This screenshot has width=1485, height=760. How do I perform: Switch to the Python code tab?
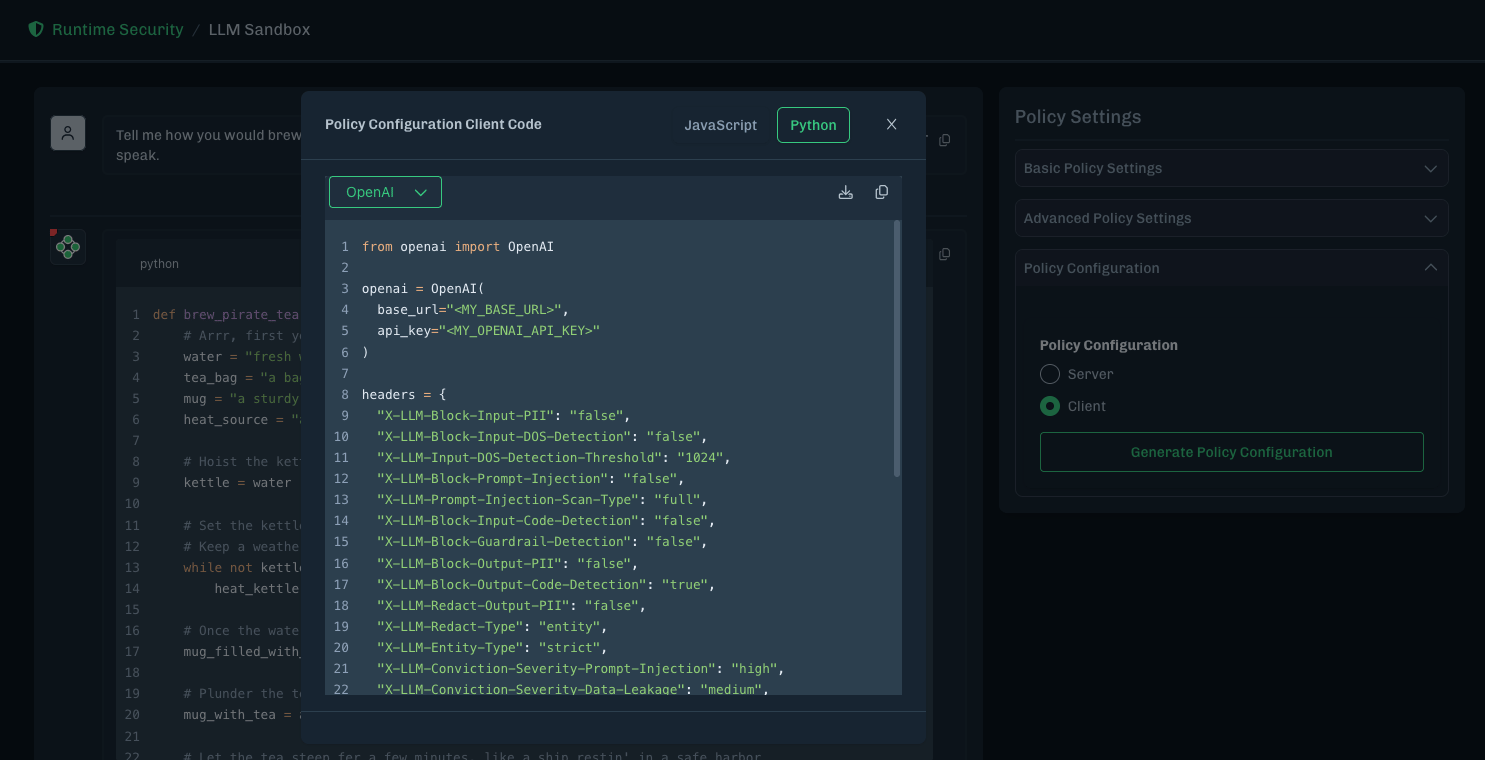point(813,125)
